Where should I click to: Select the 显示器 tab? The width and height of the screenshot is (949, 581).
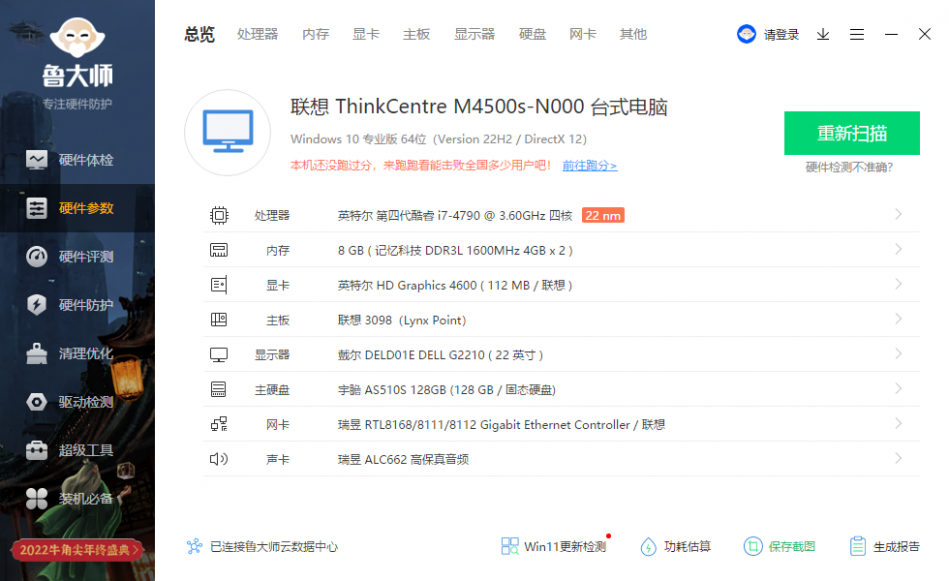474,34
